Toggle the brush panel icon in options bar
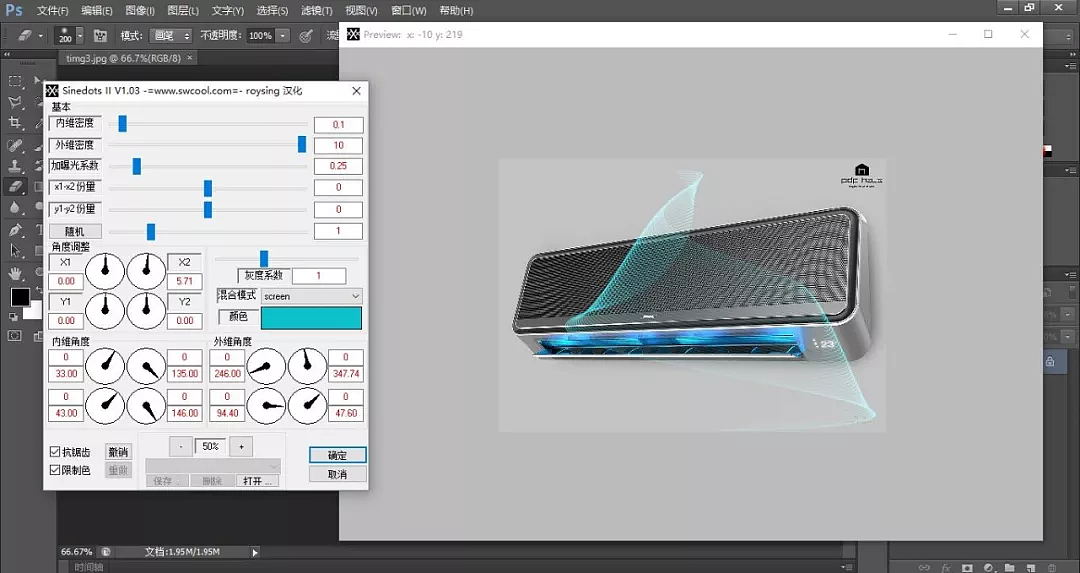Screen dimensions: 1080x573 point(101,35)
